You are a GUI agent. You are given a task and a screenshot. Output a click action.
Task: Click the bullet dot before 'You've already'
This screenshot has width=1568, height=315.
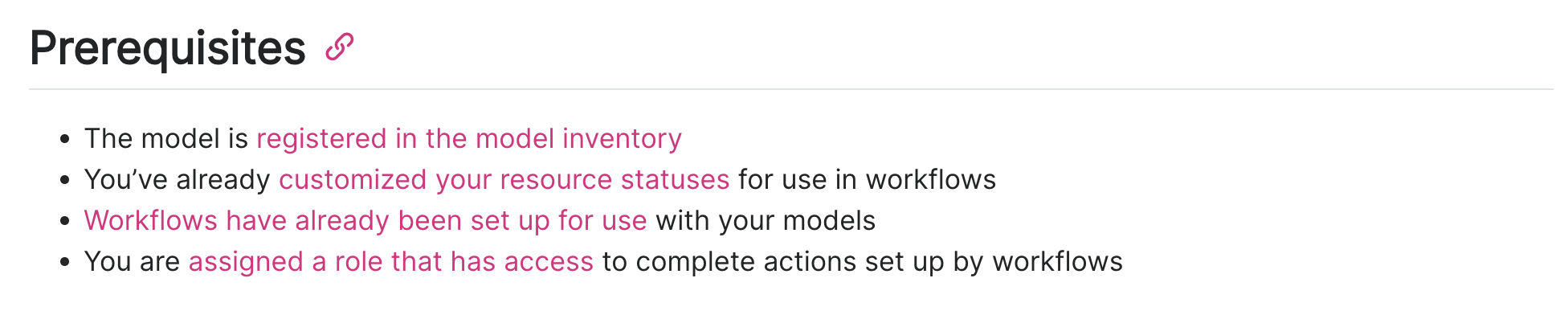click(x=65, y=180)
